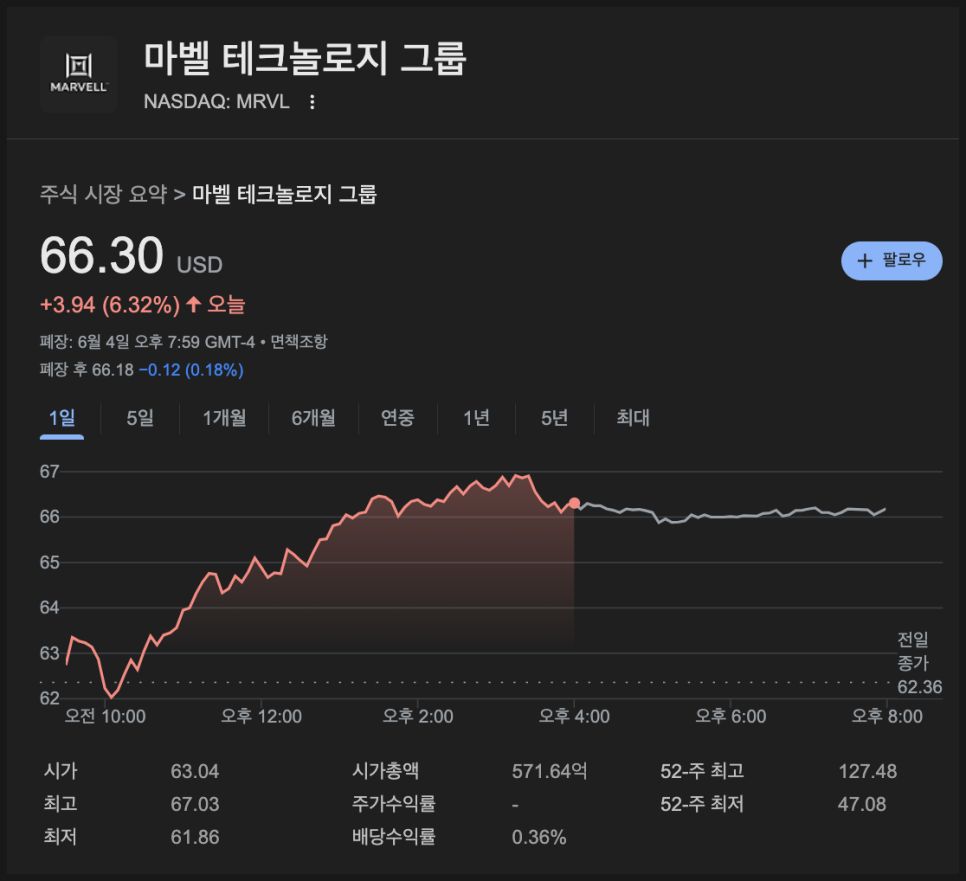Click the 52-주 최저 value 47.08

pos(861,804)
